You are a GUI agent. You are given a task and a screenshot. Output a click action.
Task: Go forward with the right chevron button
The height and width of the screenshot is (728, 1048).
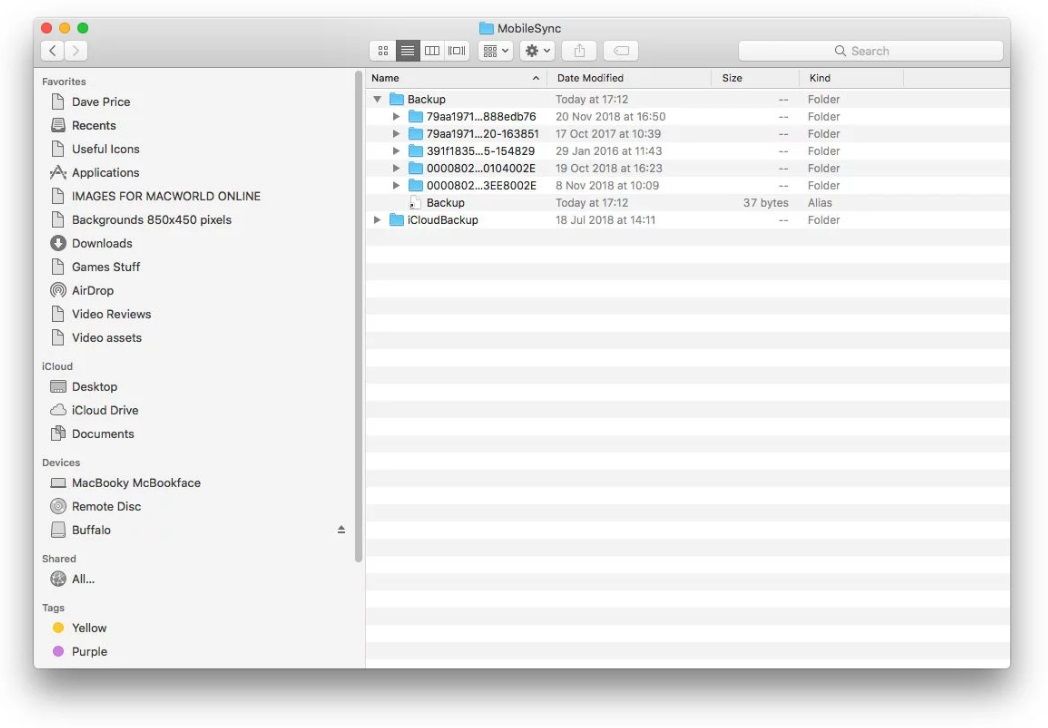(x=76, y=51)
